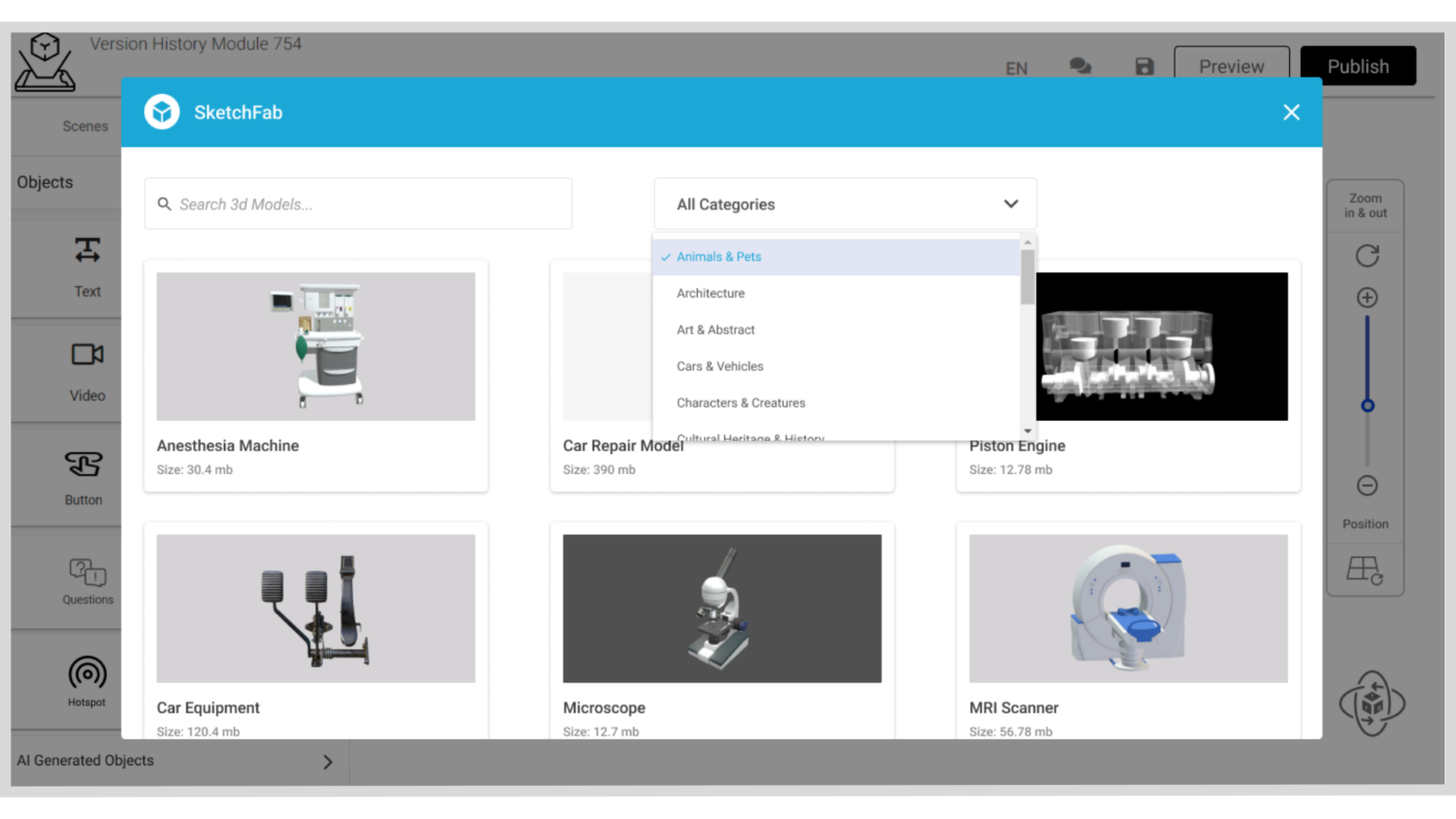Click the Car Equipment title text
1456x819 pixels.
[x=208, y=708]
